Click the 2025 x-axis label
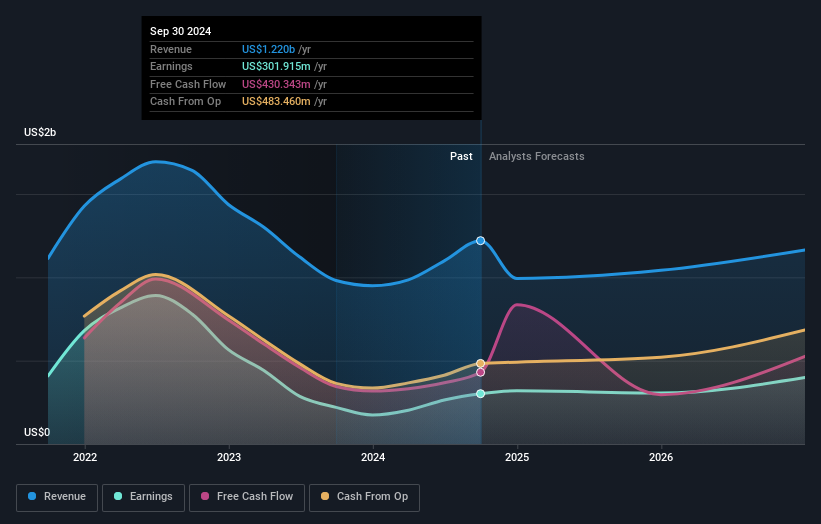821x524 pixels. click(x=517, y=457)
